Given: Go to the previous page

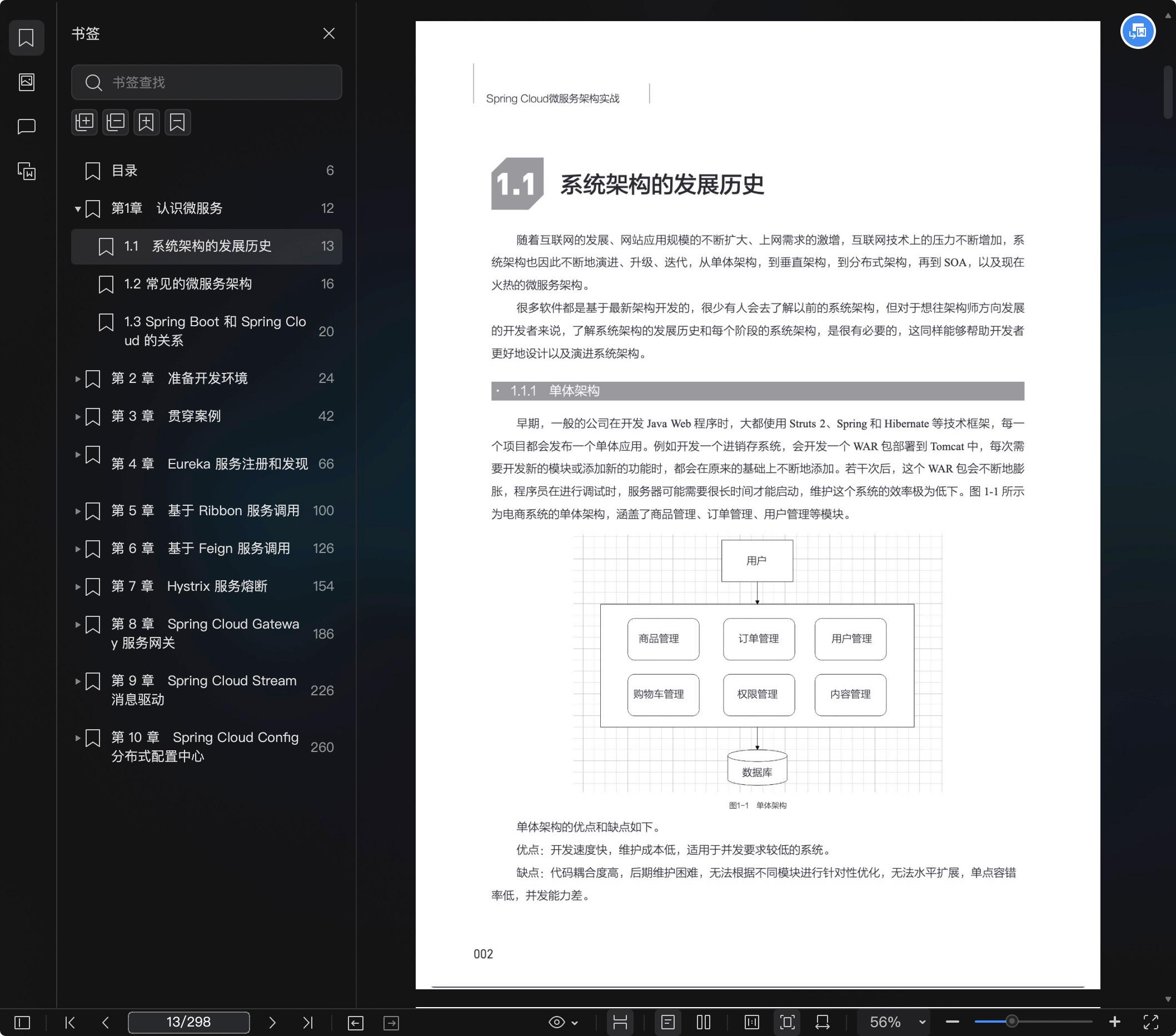Looking at the screenshot, I should 105,1022.
